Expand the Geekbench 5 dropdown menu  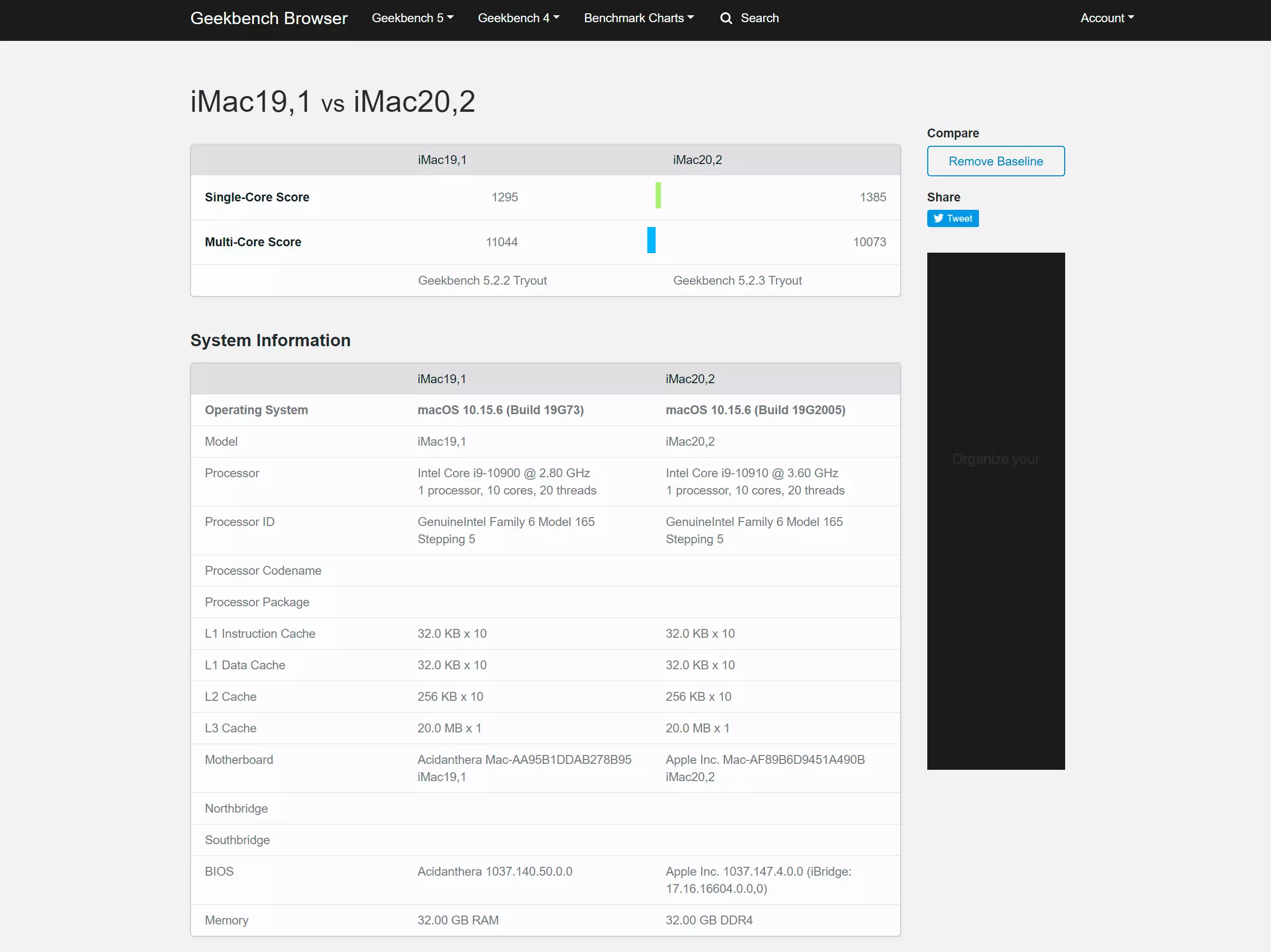point(413,18)
